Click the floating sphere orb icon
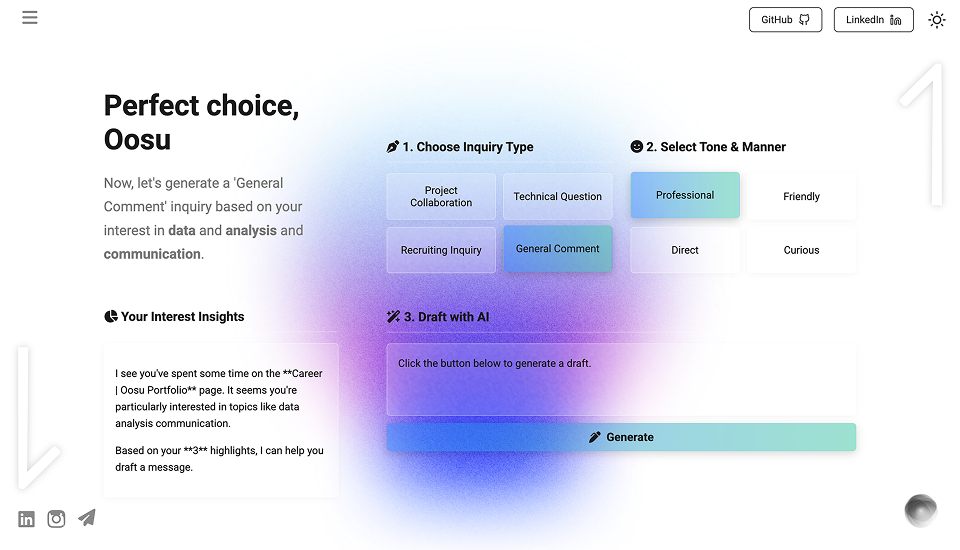This screenshot has height=550, width=960. (x=921, y=510)
